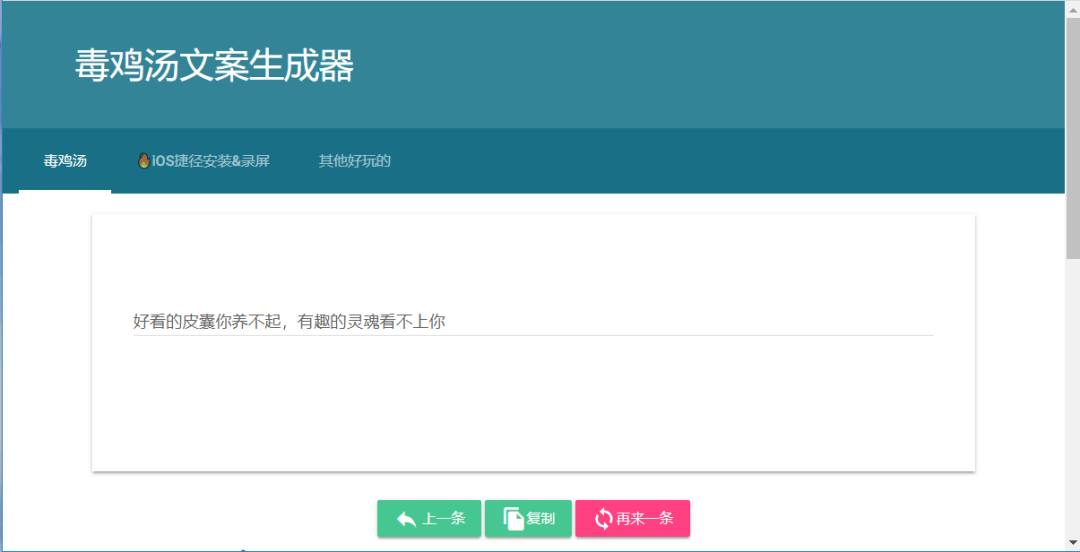Click the flame icon beside iOS捷径安装
The width and height of the screenshot is (1080, 552).
pyautogui.click(x=144, y=161)
